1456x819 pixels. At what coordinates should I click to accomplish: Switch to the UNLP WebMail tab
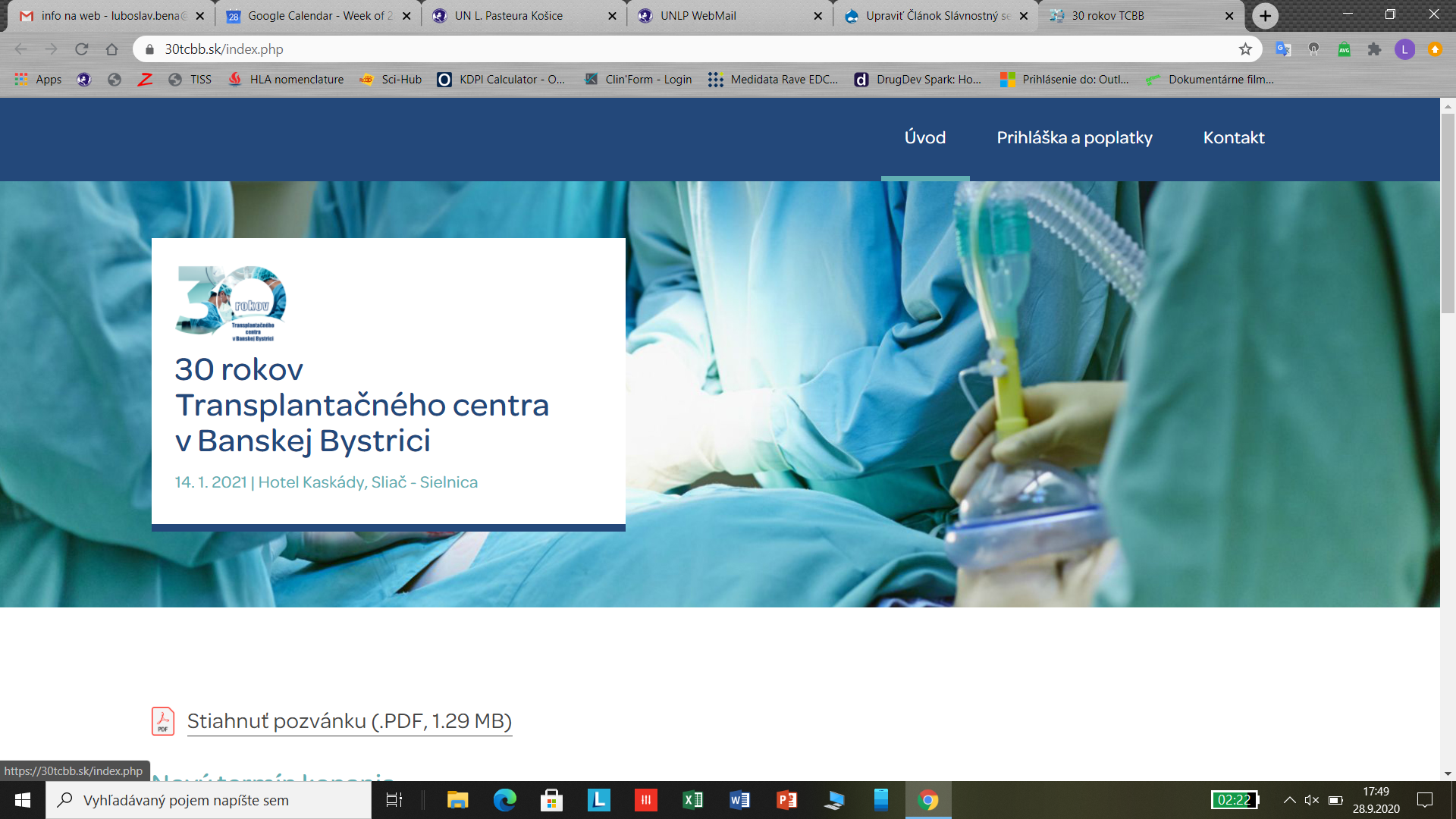tap(698, 16)
